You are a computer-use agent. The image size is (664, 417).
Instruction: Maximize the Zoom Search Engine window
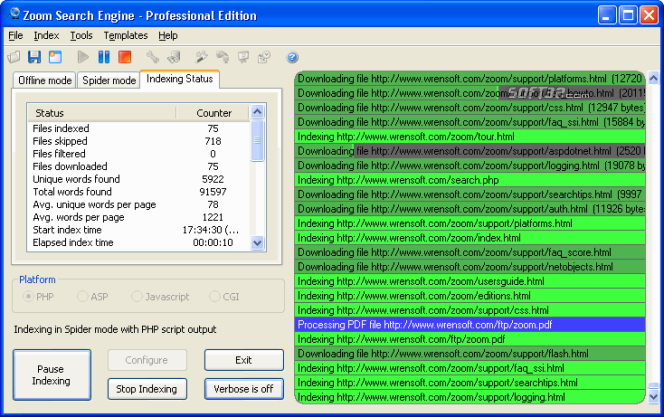pyautogui.click(x=628, y=15)
